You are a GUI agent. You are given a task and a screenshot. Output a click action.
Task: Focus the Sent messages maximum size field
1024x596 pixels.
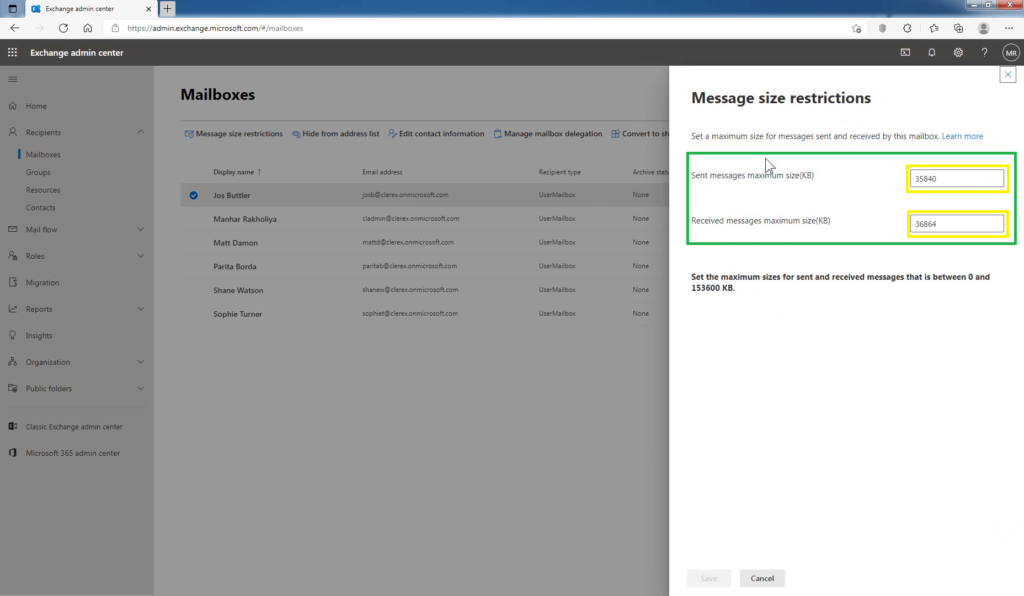(957, 178)
